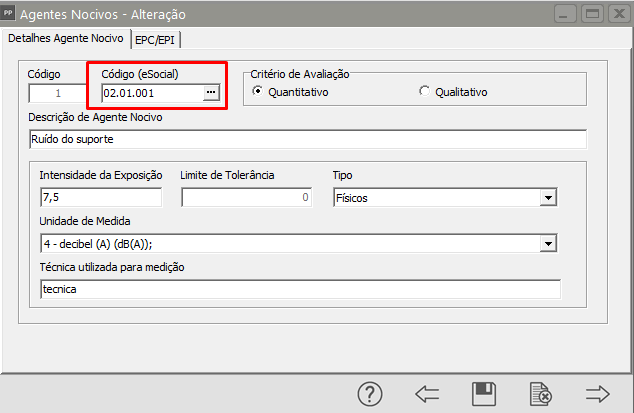Screen dimensions: 634x413
Task: Expand the Tipo dropdown showing Físicos
Action: [x=547, y=198]
